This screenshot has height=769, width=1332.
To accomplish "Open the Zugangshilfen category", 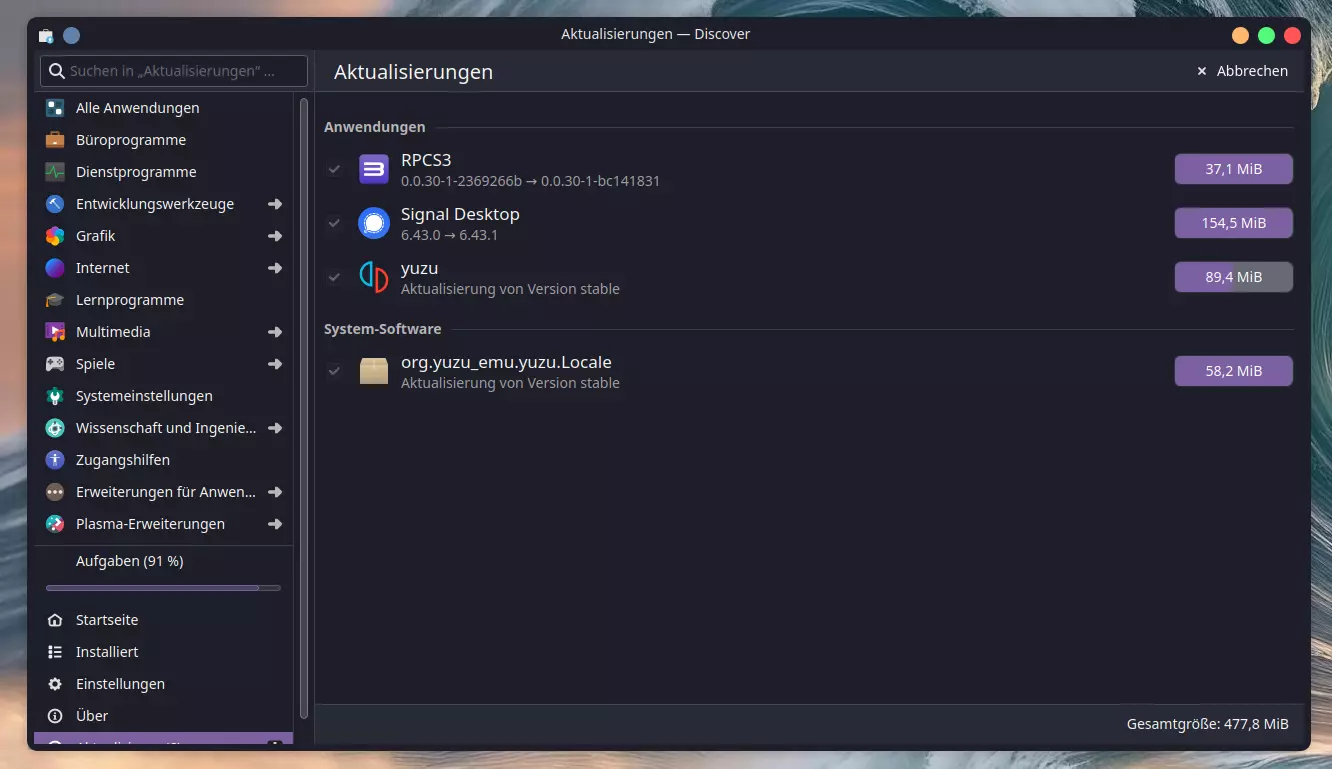I will (164, 460).
